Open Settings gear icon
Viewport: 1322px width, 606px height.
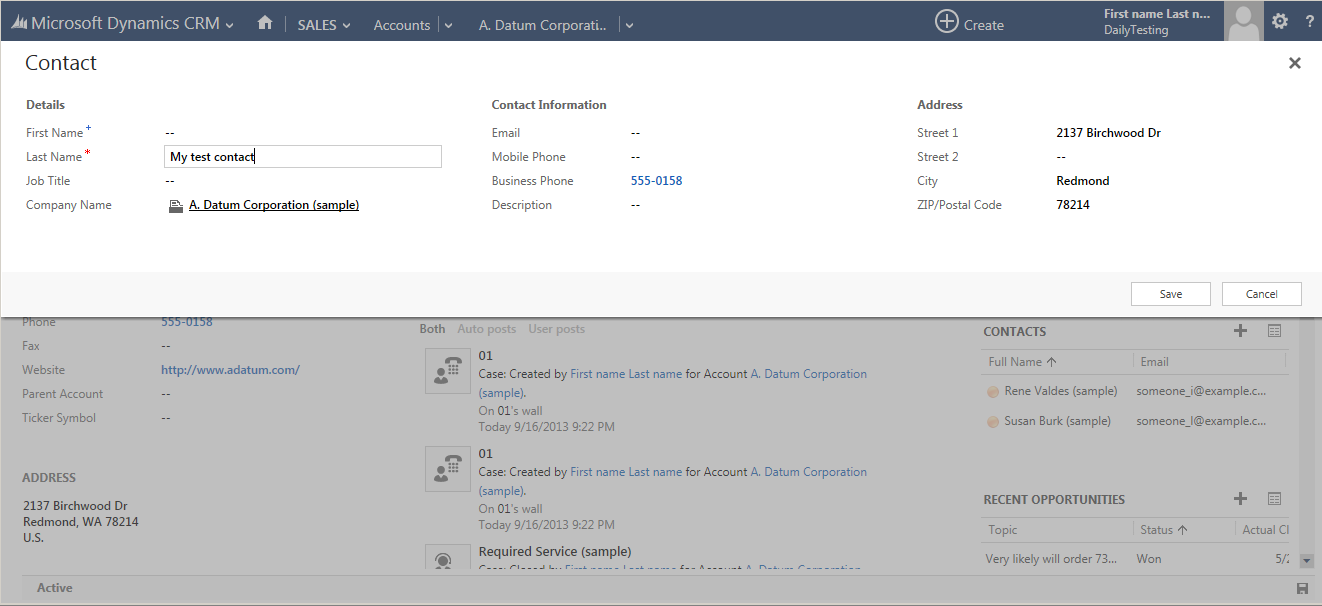coord(1280,21)
